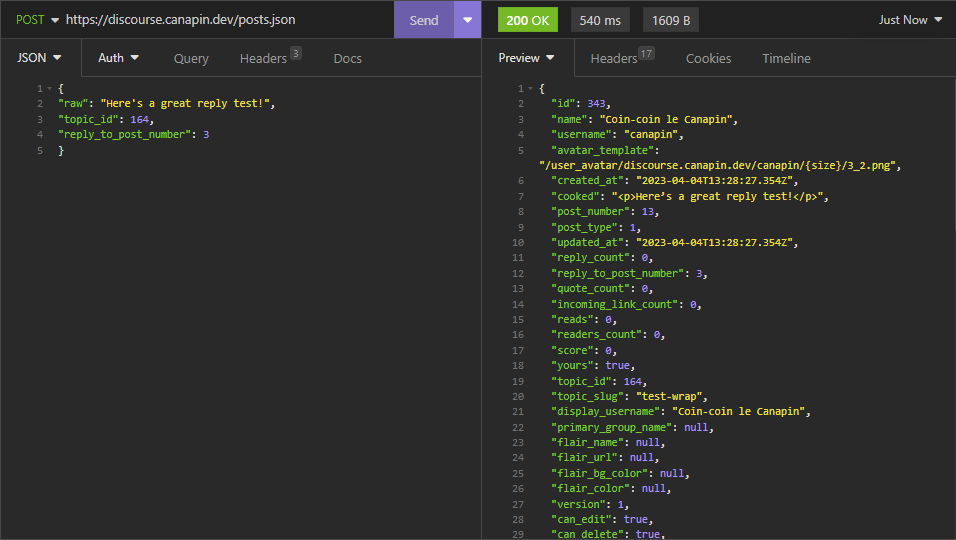Click the "updated_at" timestamp value
956x540 pixels.
714,243
